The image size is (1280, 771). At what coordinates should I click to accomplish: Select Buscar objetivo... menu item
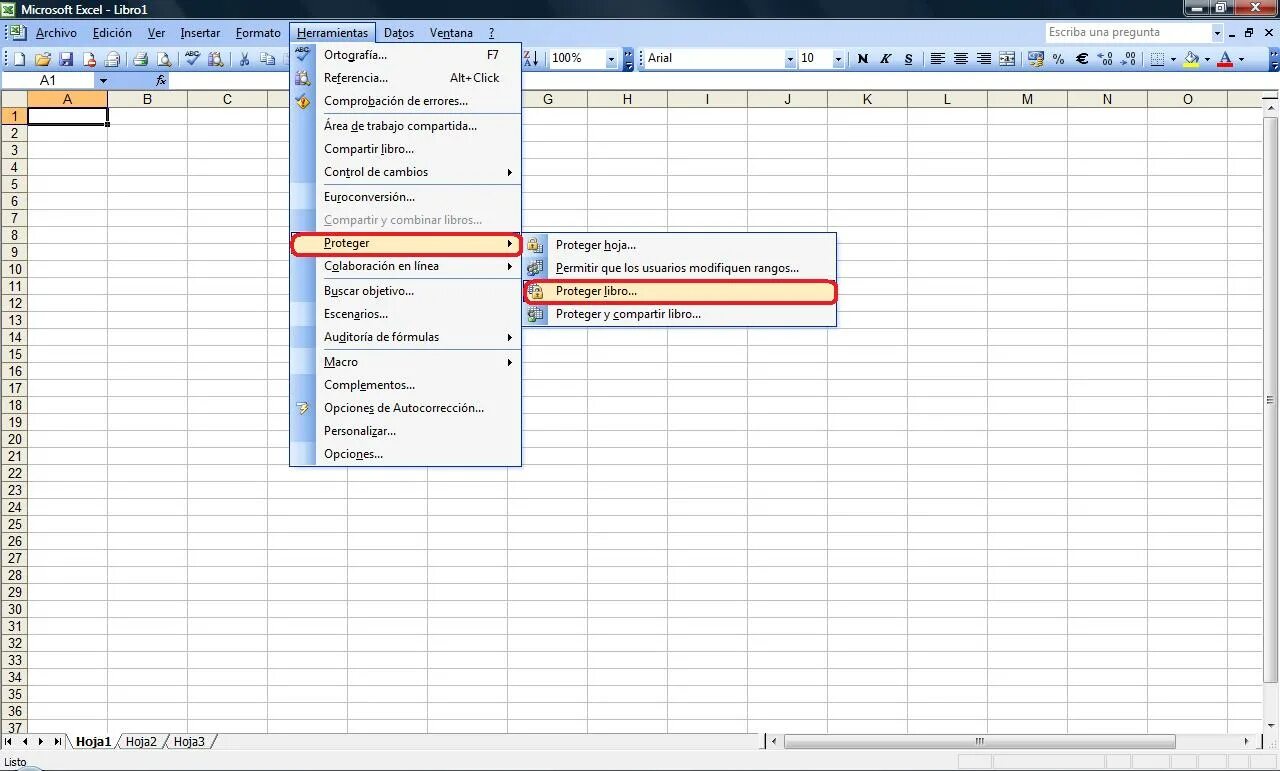coord(405,291)
